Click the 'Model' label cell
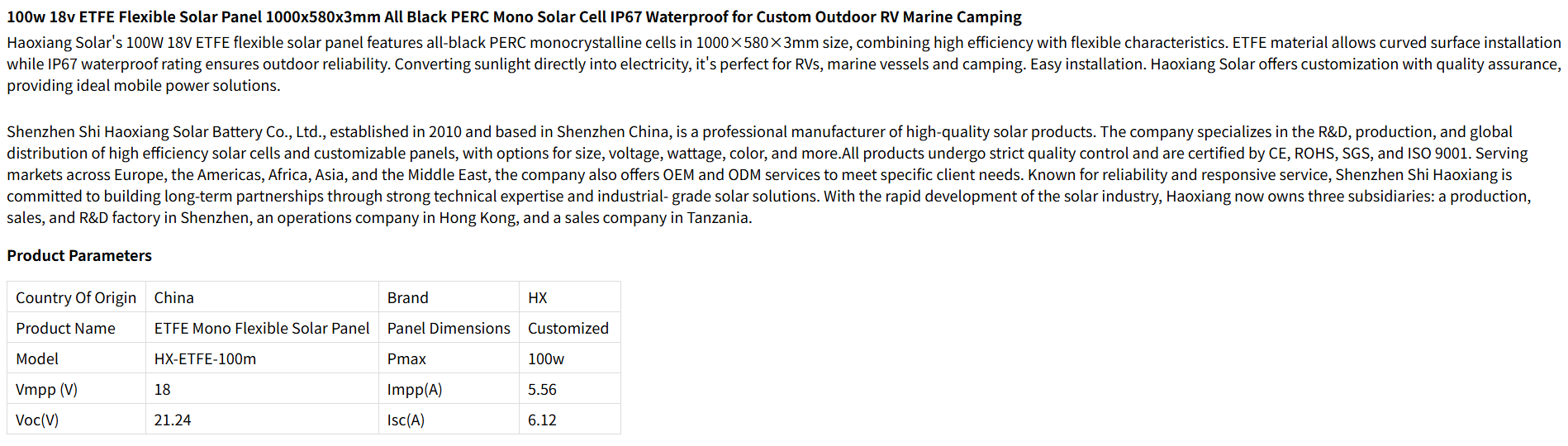The image size is (1568, 446). pos(37,358)
